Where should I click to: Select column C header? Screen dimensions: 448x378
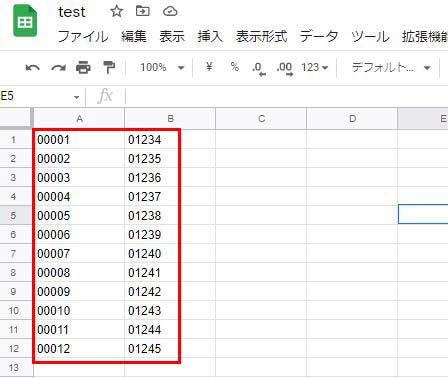[261, 118]
